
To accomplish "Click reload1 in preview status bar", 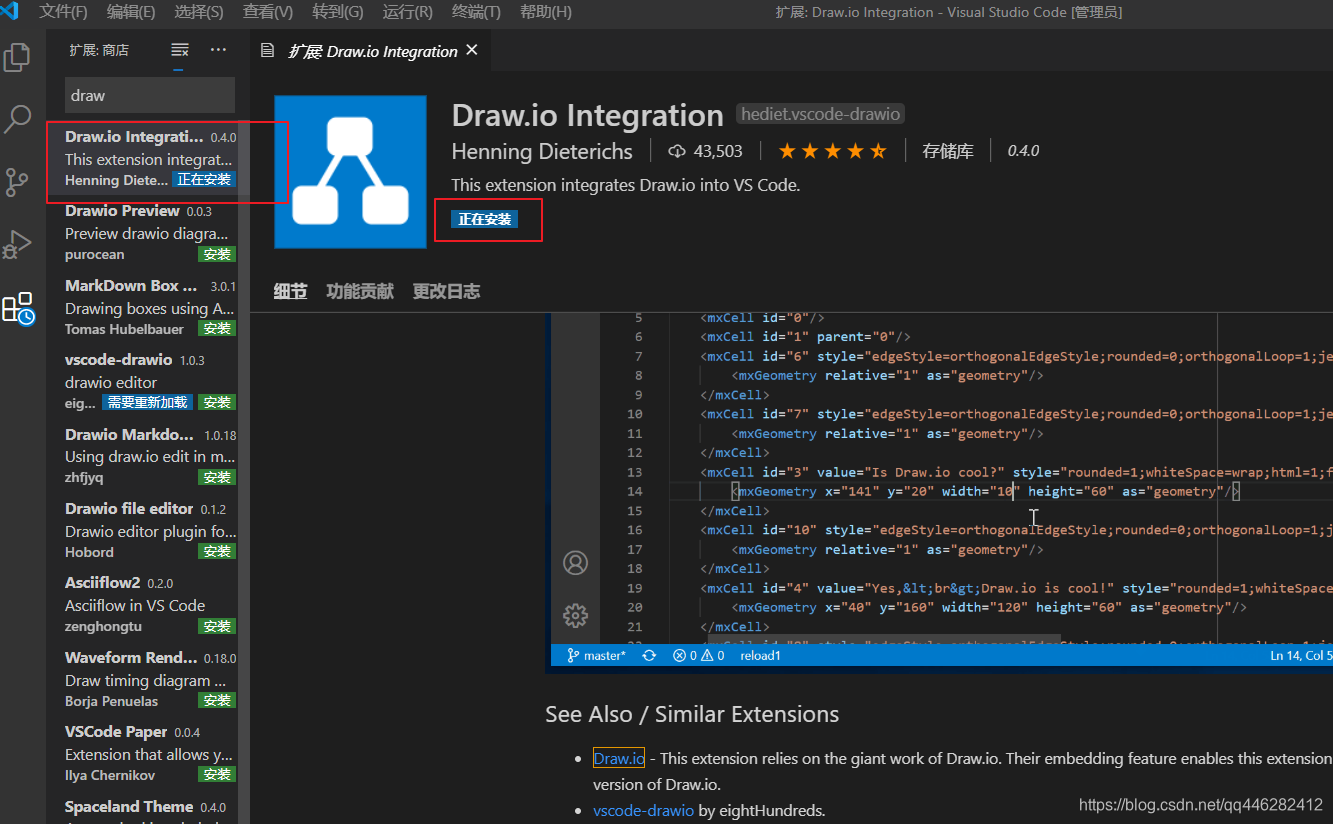I will [x=760, y=655].
